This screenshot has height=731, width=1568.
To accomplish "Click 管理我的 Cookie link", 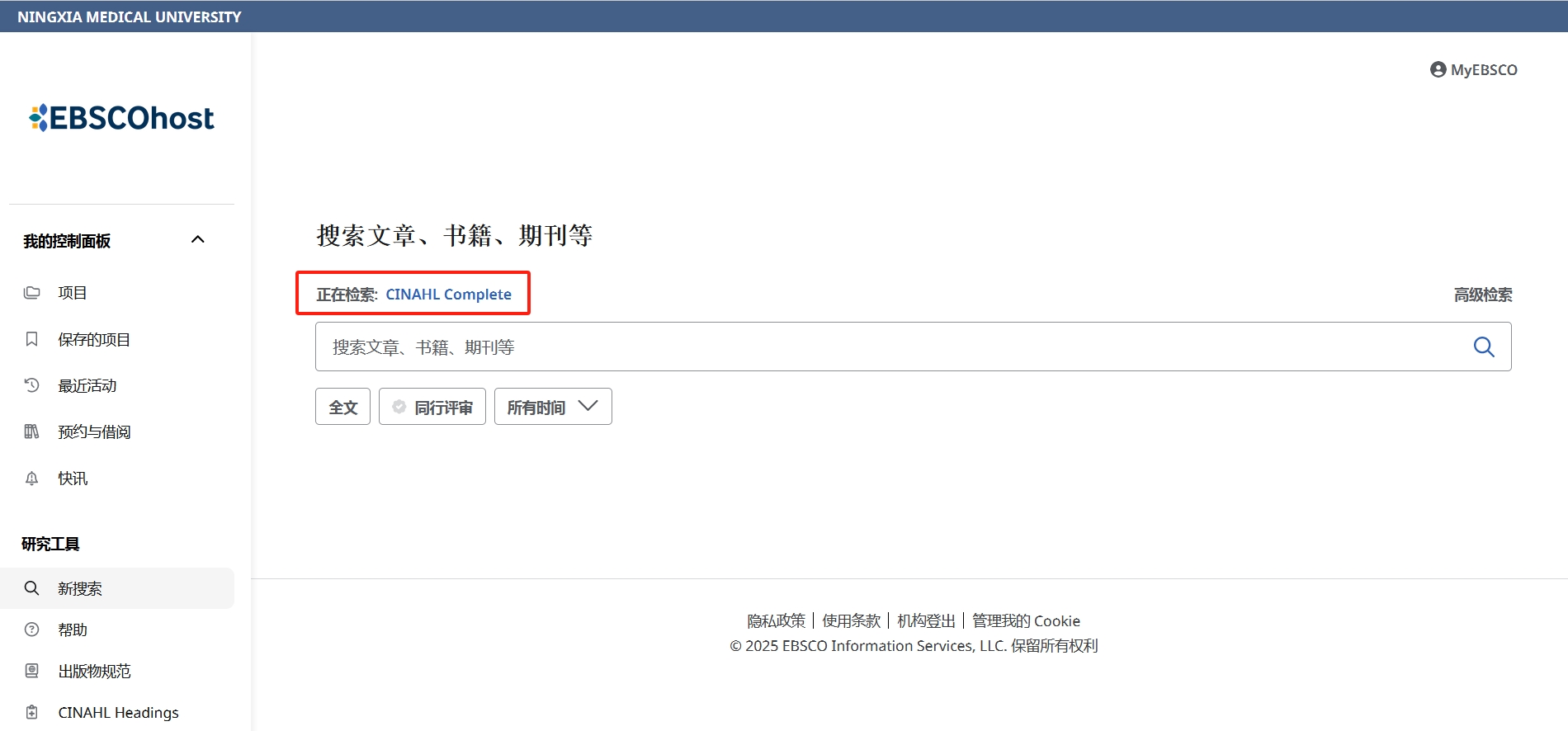I will [x=1026, y=620].
